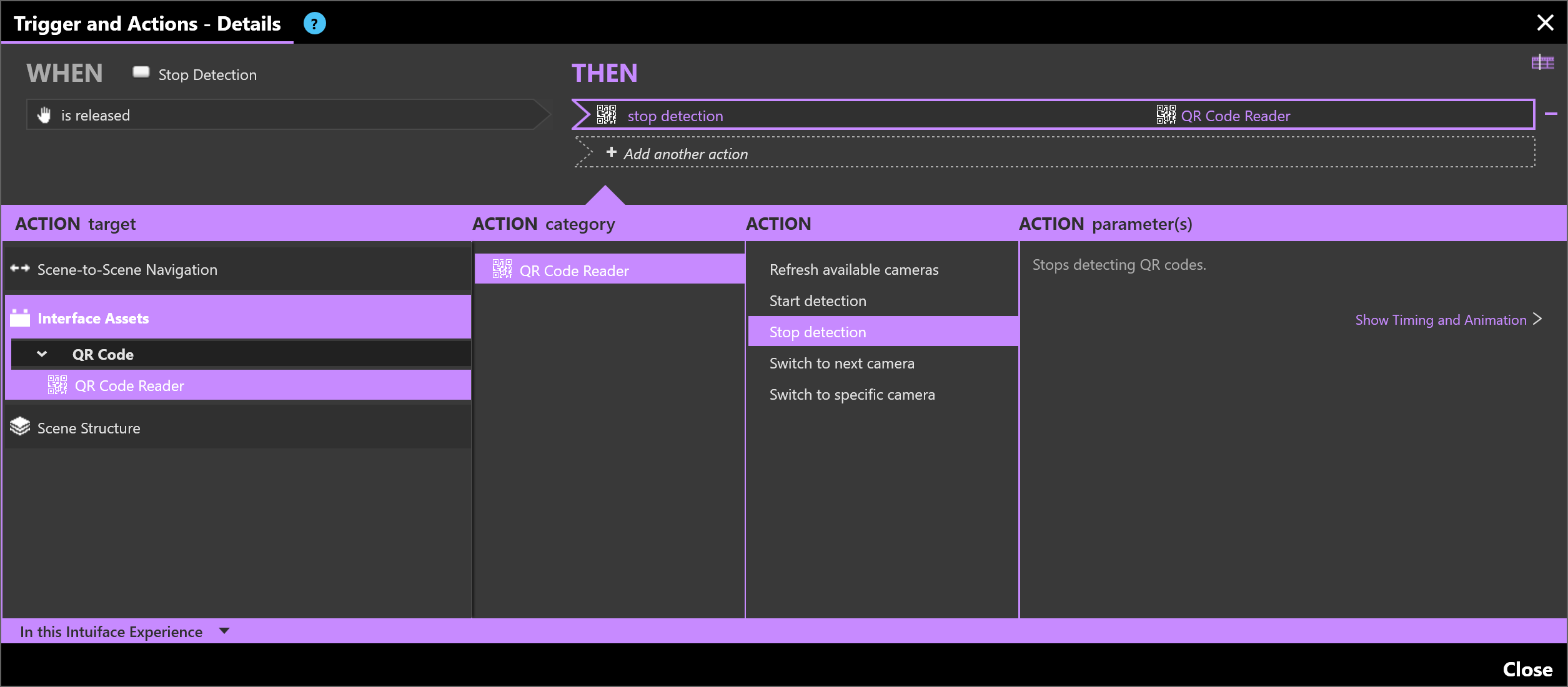Select Scene Structure target
Screen dimensions: 1568x687
pyautogui.click(x=237, y=428)
